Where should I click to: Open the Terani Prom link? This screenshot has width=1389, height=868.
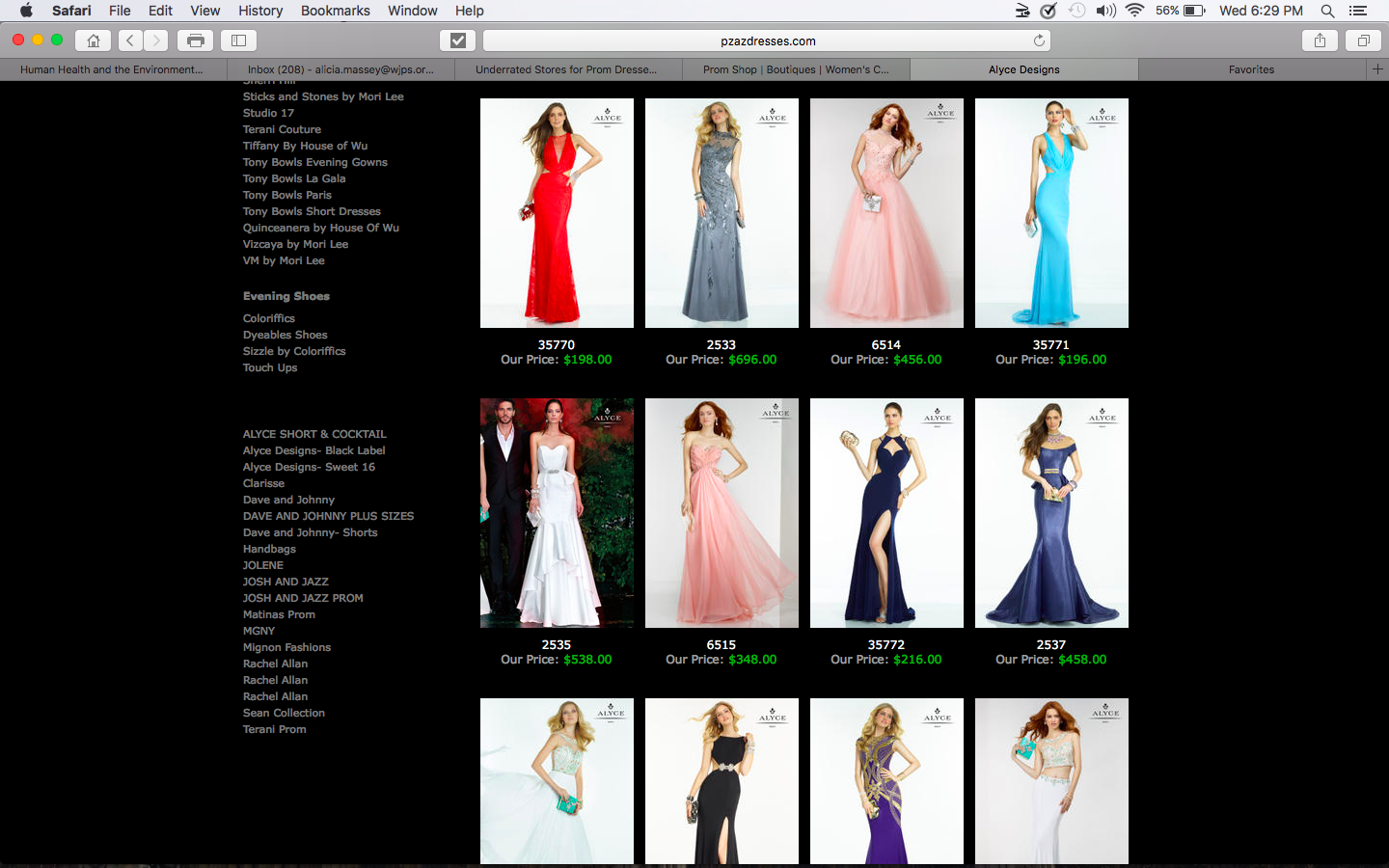click(x=274, y=729)
